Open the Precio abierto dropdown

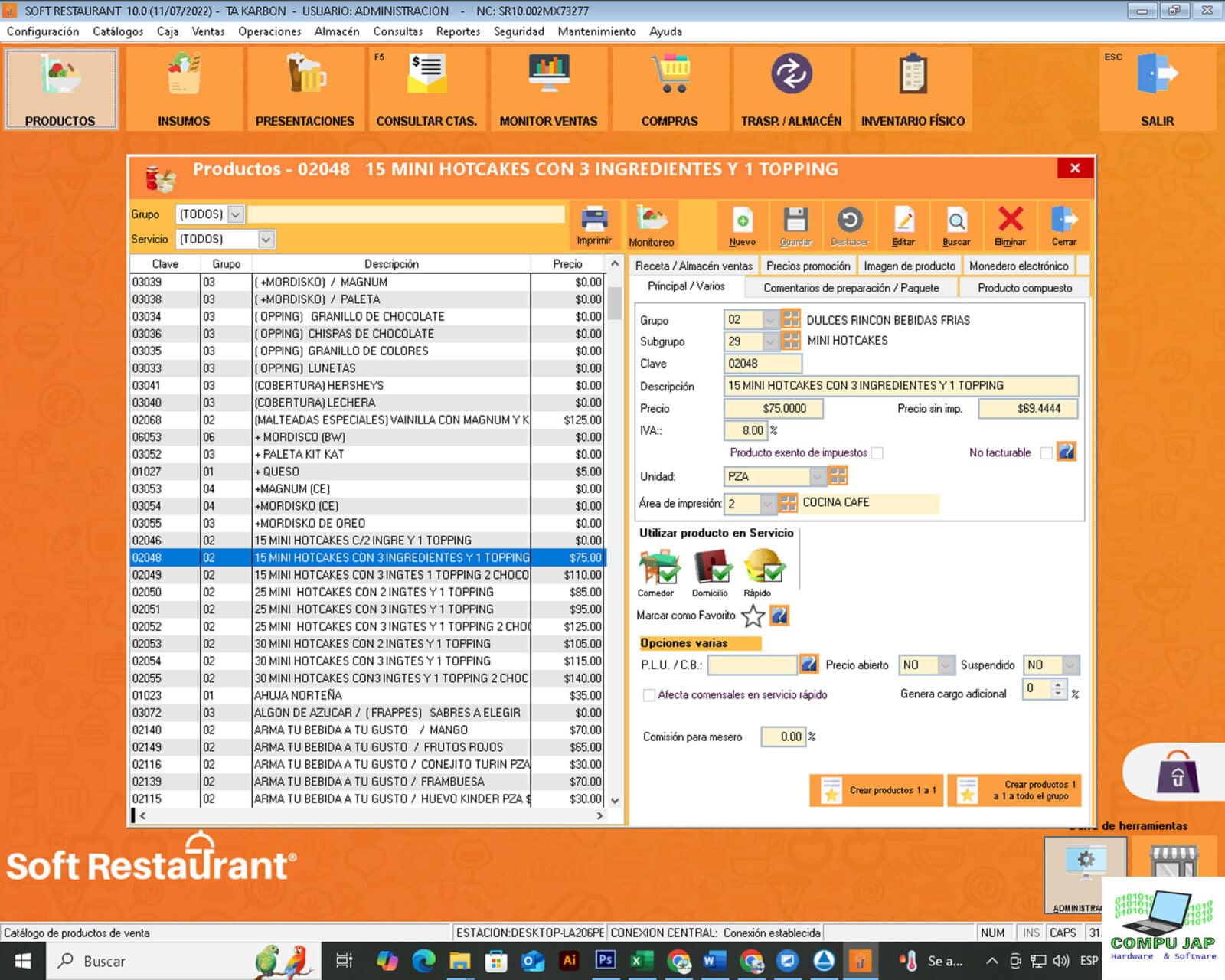[x=946, y=665]
